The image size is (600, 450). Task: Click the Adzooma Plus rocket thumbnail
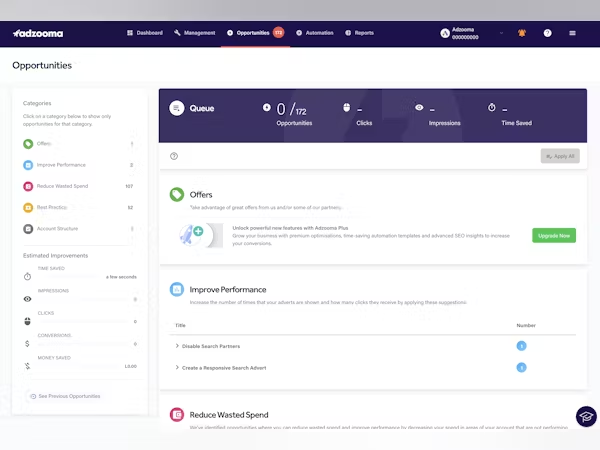(201, 235)
